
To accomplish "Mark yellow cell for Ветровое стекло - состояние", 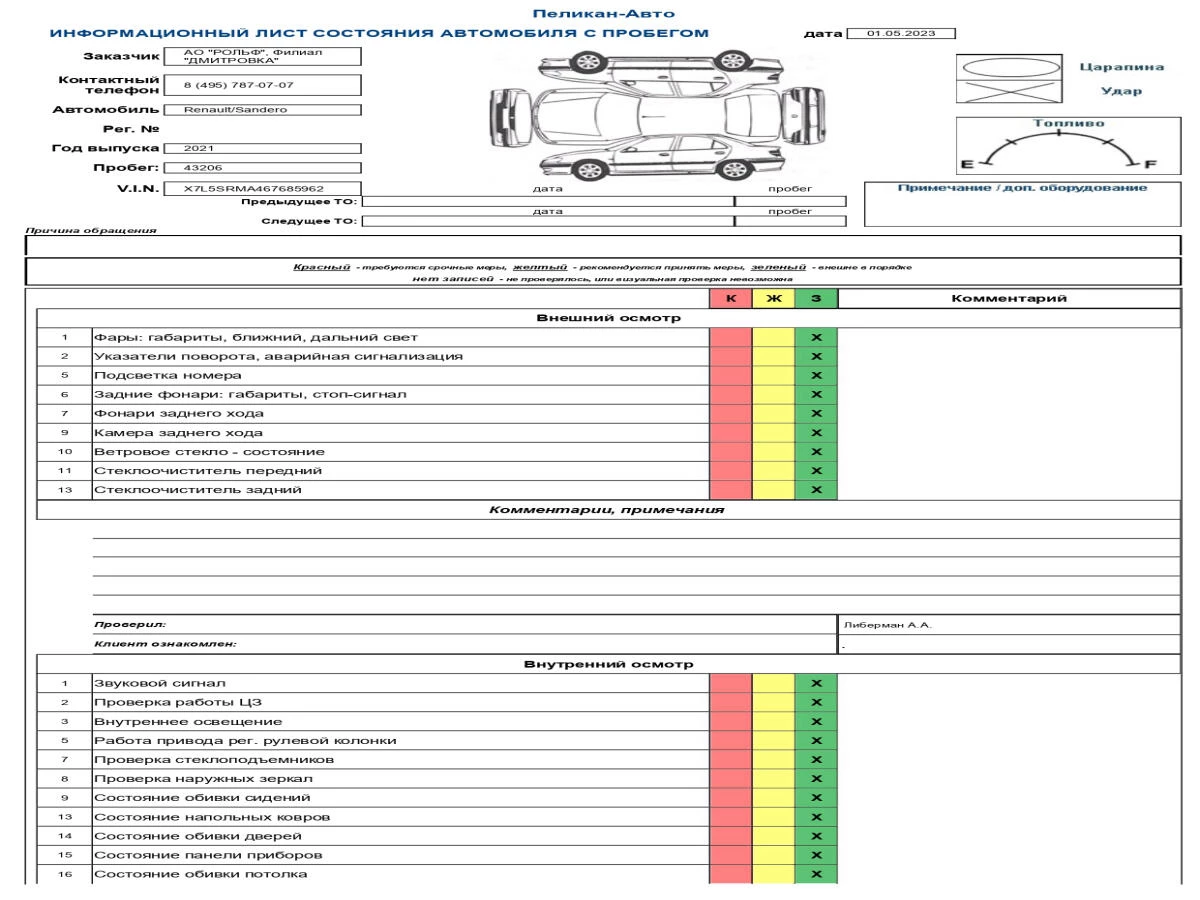I will [x=773, y=452].
